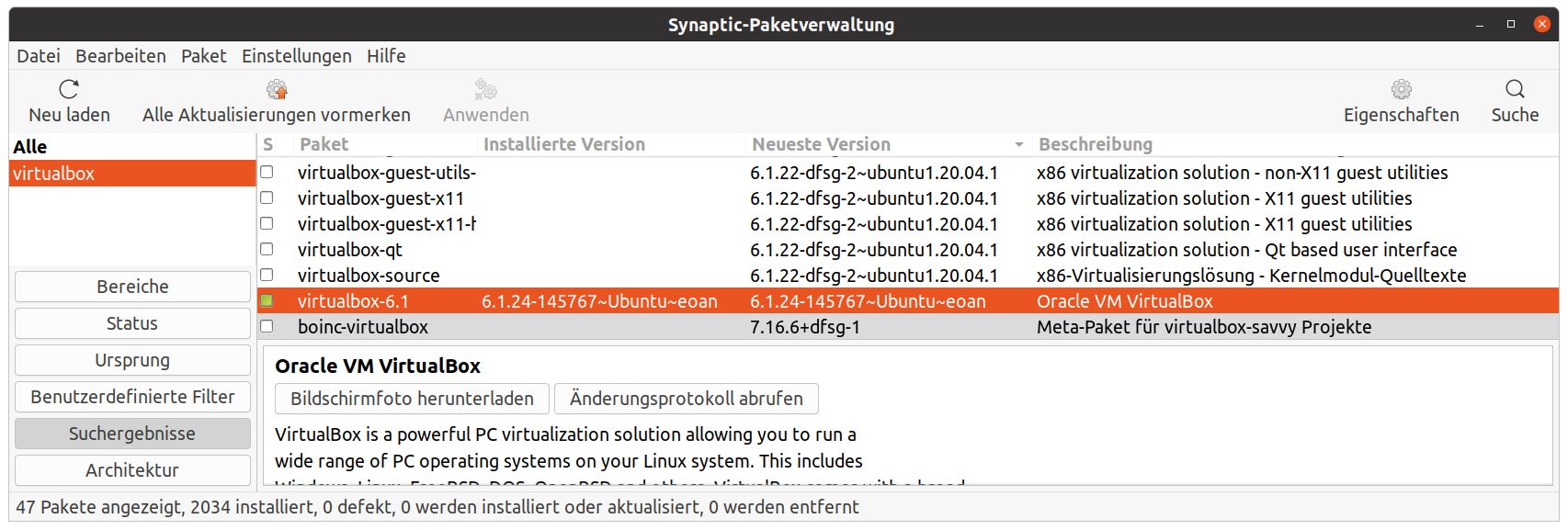The height and width of the screenshot is (530, 1568).
Task: Switch to the Ursprung filter
Action: pyautogui.click(x=132, y=360)
